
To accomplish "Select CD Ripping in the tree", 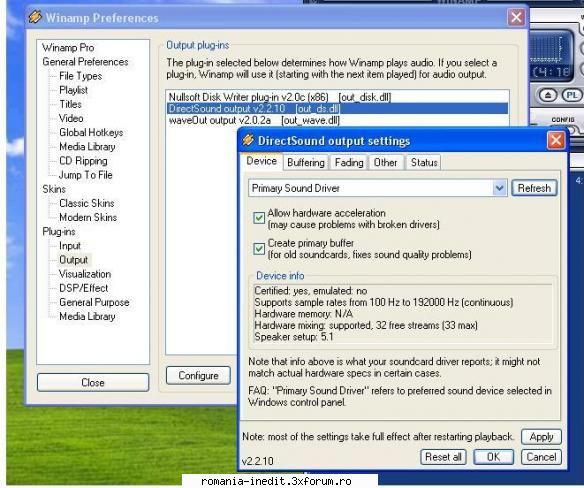I will [83, 161].
